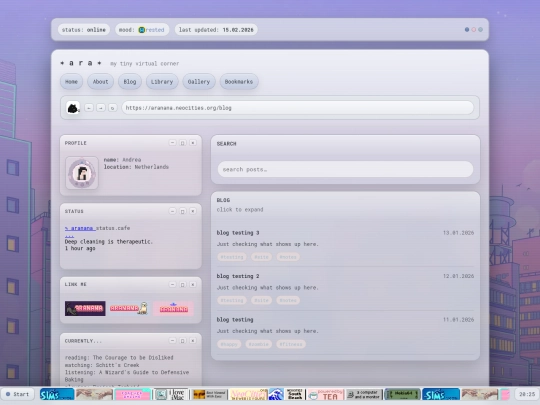Image resolution: width=540 pixels, height=405 pixels.
Task: Click the #notes tag under blog testing 2
Action: point(288,300)
